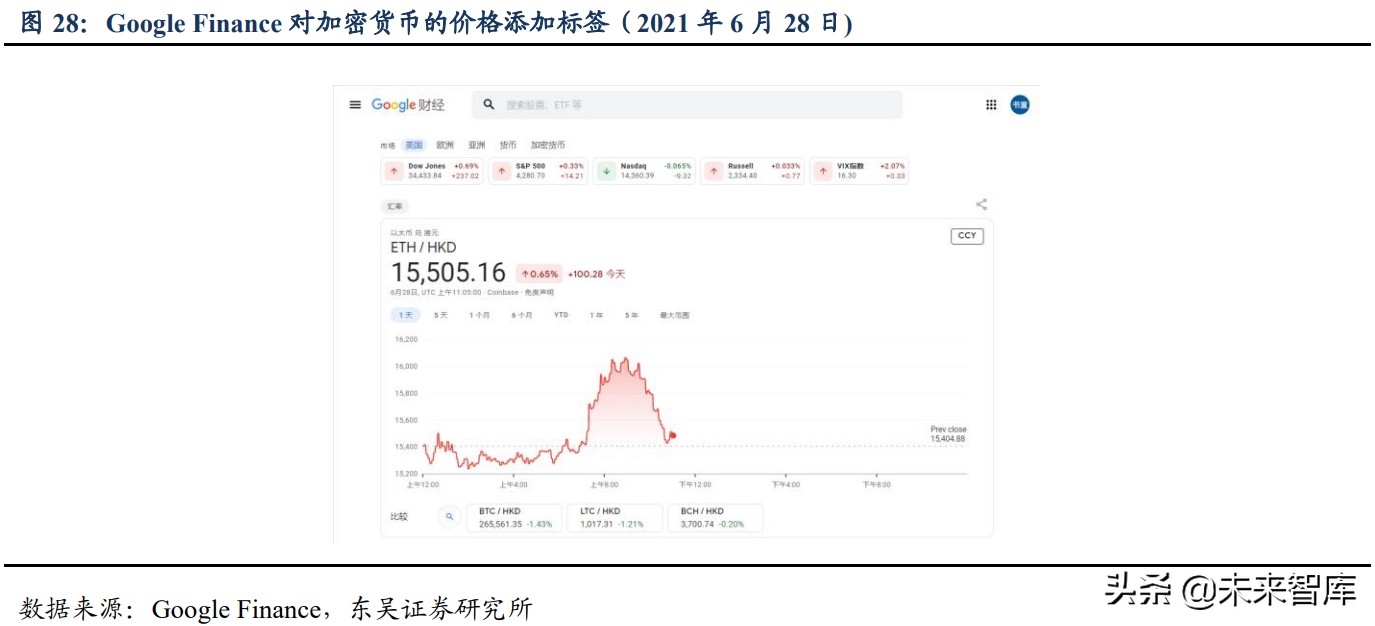Click the Nasdaq down-arrow indicator

coord(609,170)
